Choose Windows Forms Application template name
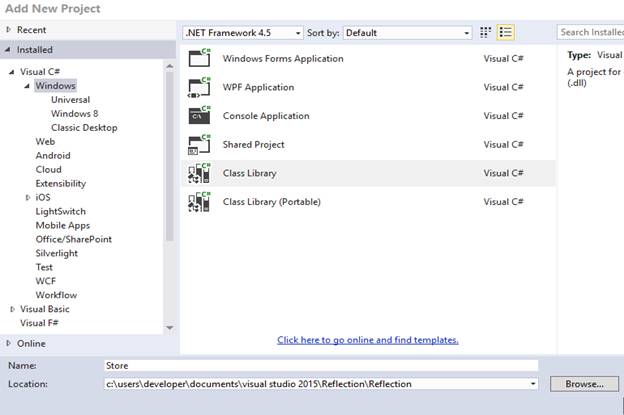 283,58
